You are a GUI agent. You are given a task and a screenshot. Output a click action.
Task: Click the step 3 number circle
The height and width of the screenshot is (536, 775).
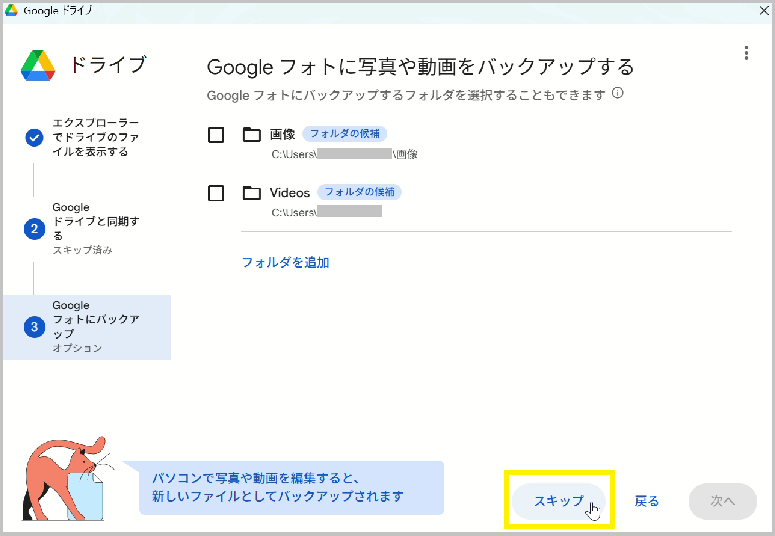click(x=34, y=327)
